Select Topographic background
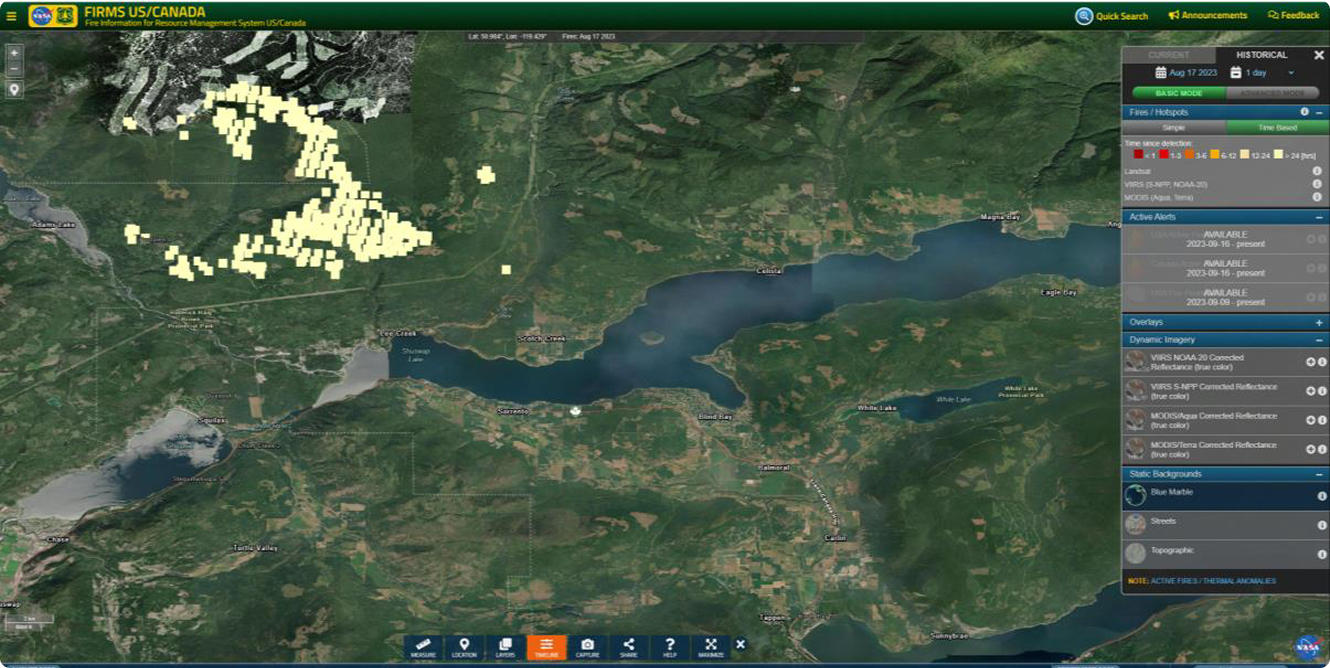Image resolution: width=1330 pixels, height=668 pixels. point(1225,554)
